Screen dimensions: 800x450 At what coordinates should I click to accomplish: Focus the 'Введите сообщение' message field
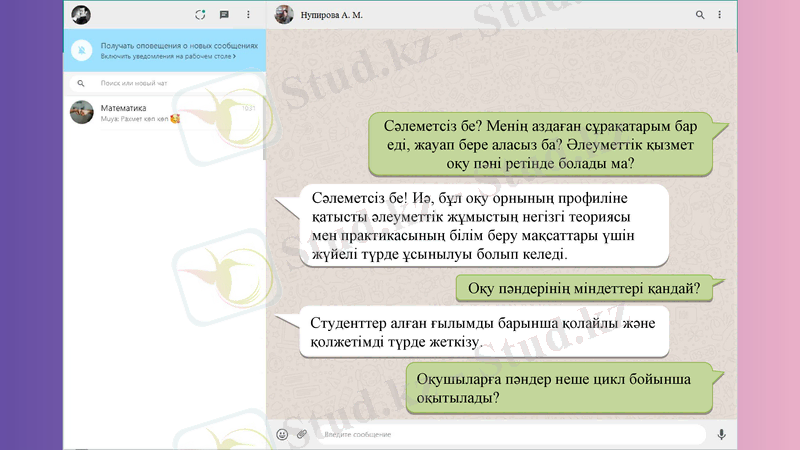click(x=510, y=434)
